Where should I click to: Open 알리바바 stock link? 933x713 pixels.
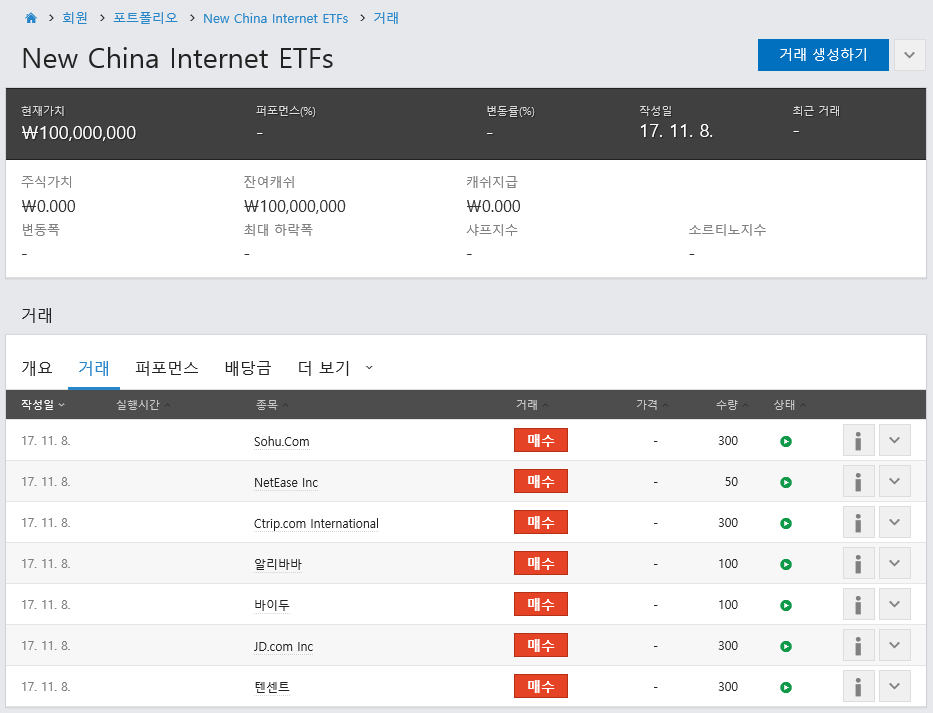[278, 564]
